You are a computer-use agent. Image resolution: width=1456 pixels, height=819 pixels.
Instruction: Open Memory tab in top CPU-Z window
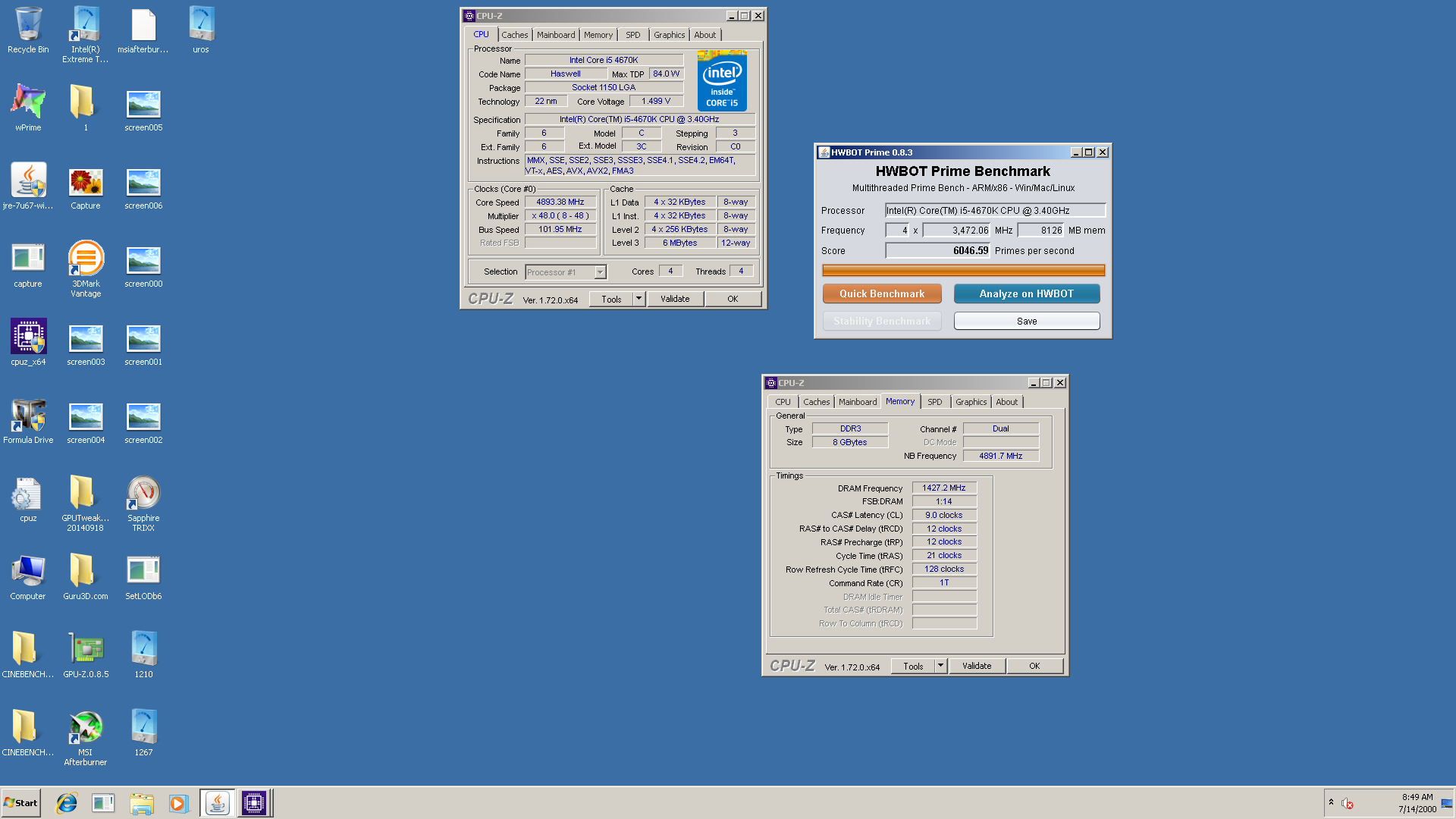click(598, 35)
